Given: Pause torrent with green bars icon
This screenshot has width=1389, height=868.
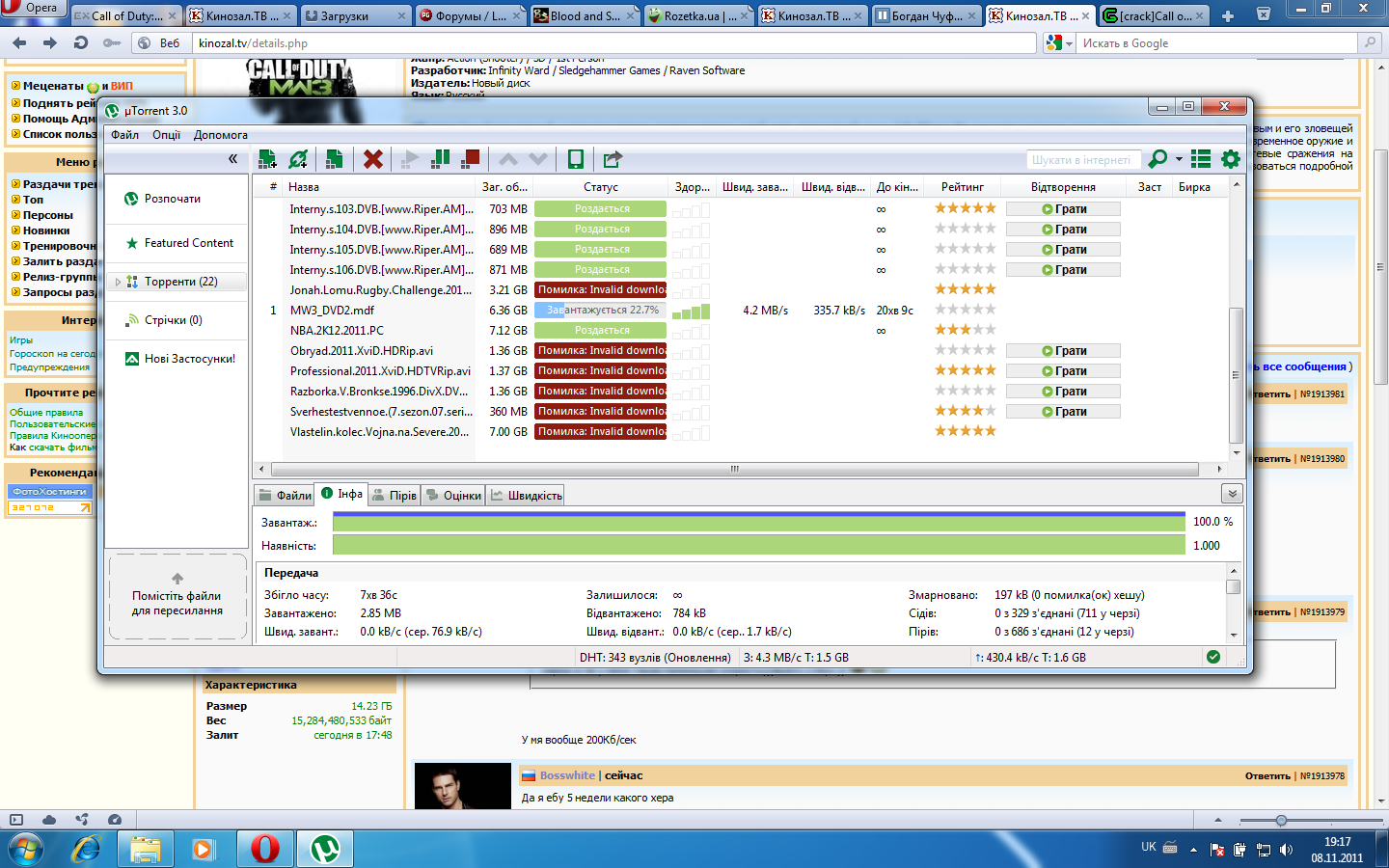Looking at the screenshot, I should (x=441, y=159).
